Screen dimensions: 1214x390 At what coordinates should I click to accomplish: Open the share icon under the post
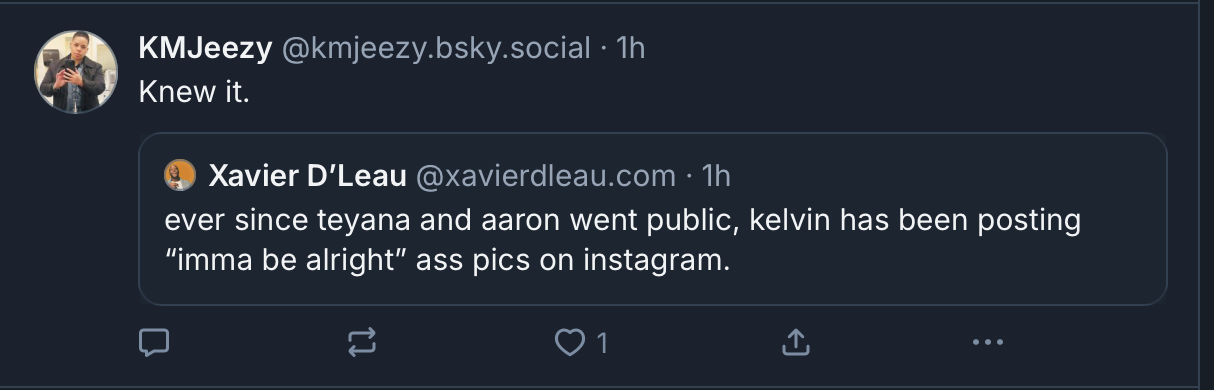tap(794, 344)
